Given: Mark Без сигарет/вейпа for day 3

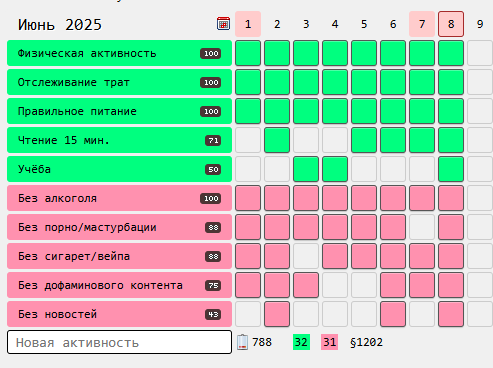Looking at the screenshot, I should 306,256.
